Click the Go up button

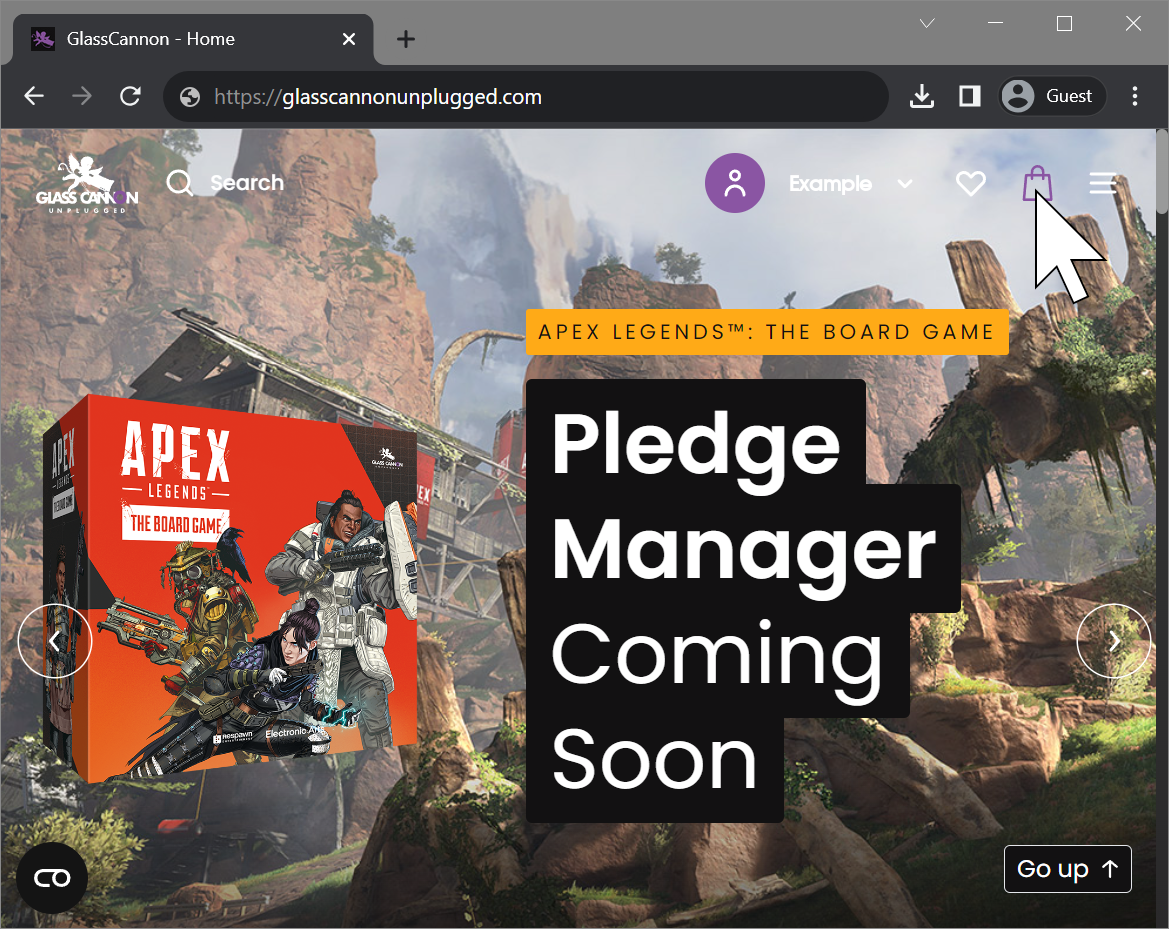point(1067,869)
